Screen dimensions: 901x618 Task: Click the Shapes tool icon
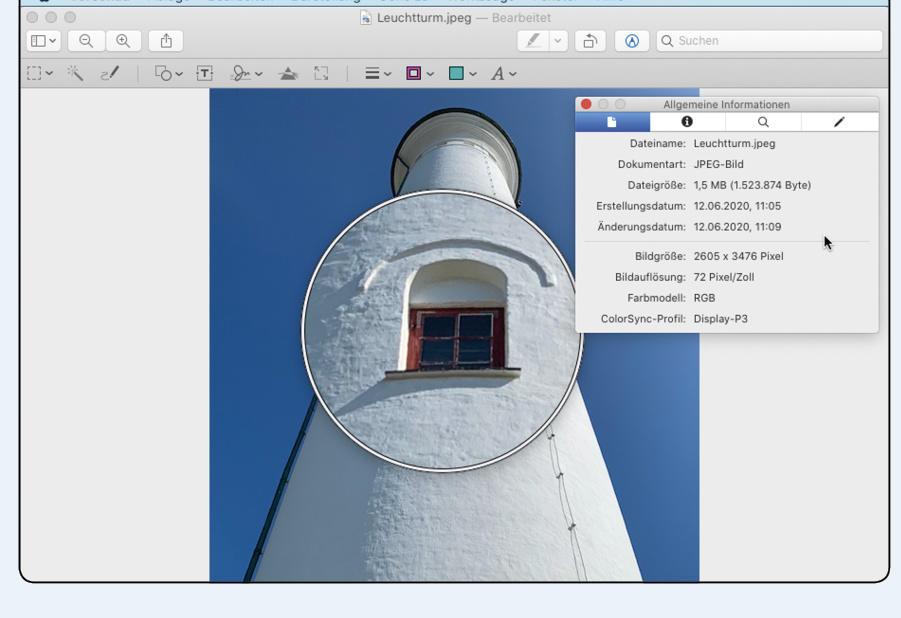(163, 73)
